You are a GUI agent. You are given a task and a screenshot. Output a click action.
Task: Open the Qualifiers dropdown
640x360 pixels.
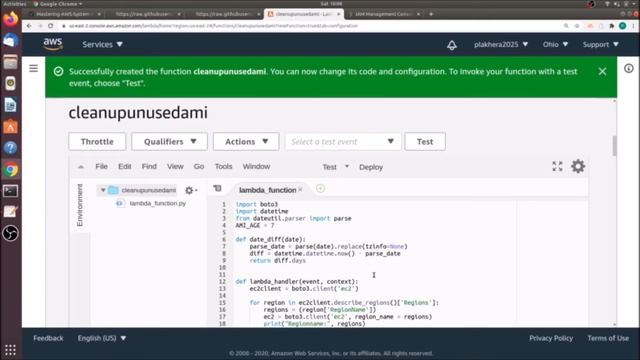(x=169, y=142)
